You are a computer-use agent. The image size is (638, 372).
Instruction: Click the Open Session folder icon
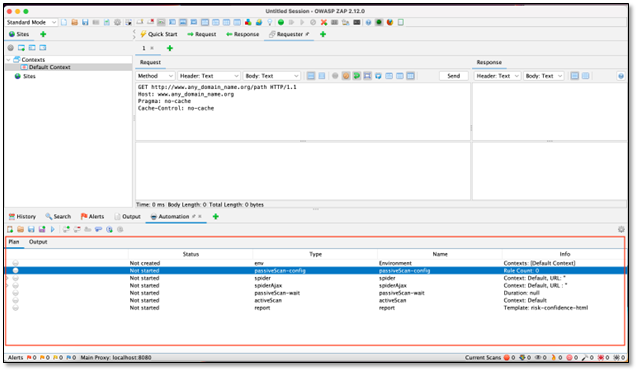[x=74, y=22]
